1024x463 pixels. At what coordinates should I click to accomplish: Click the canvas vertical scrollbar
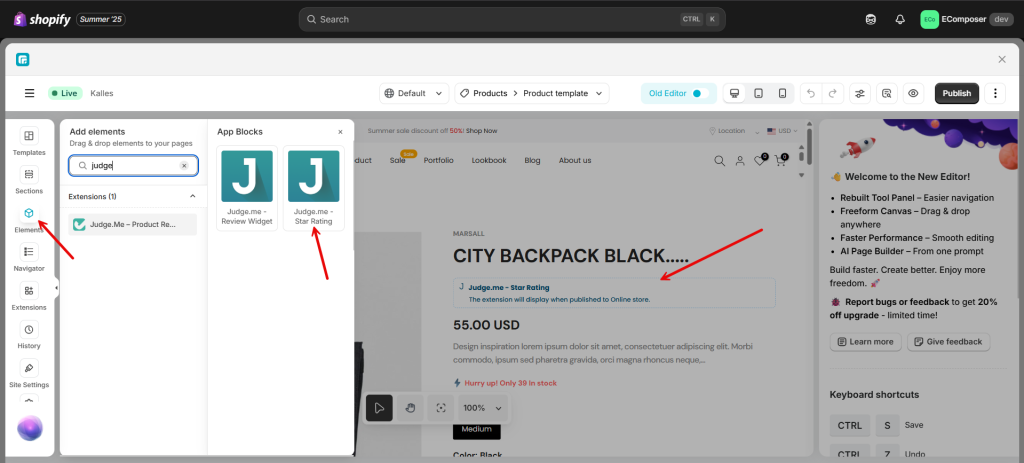pyautogui.click(x=810, y=147)
